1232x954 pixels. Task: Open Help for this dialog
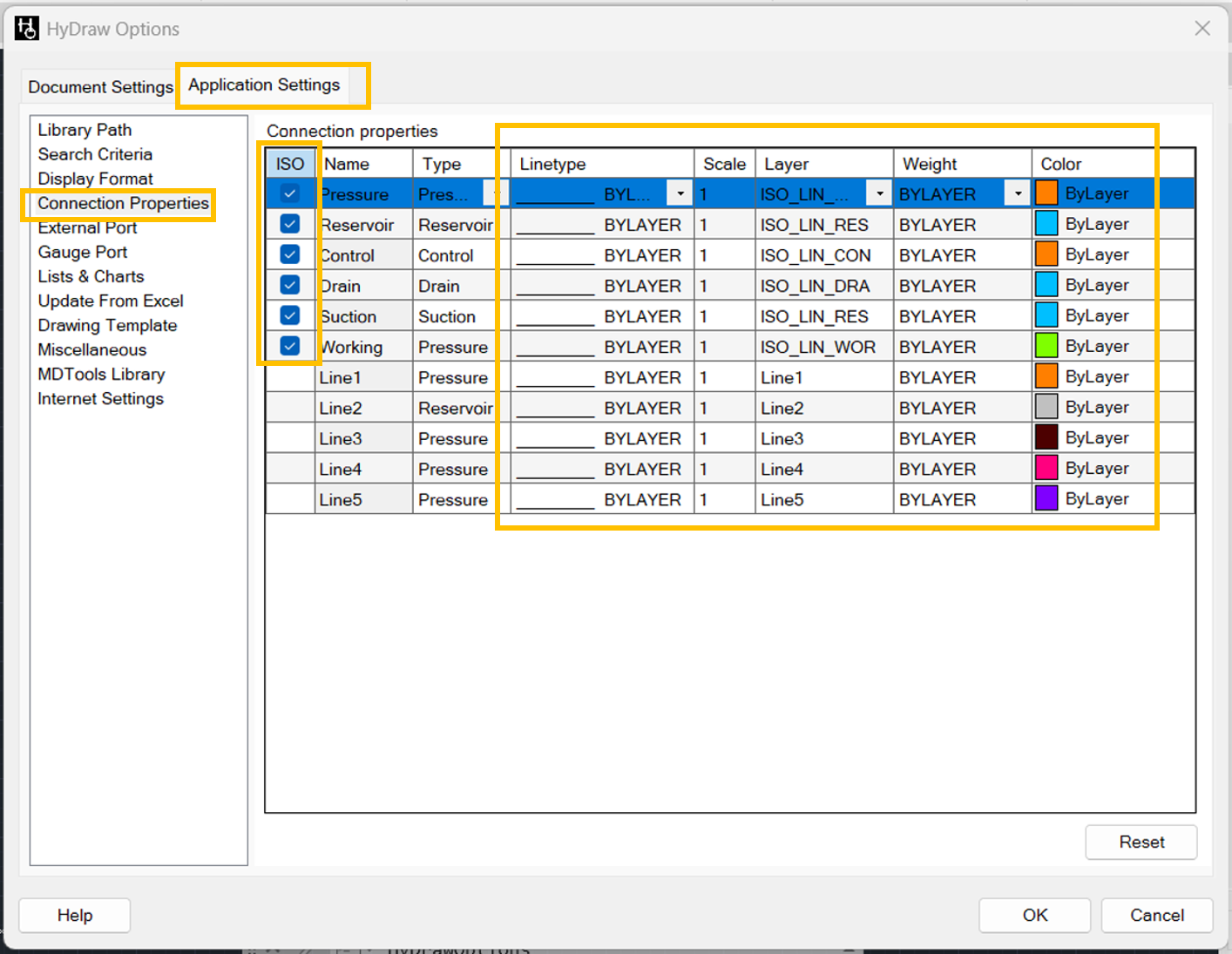click(75, 915)
